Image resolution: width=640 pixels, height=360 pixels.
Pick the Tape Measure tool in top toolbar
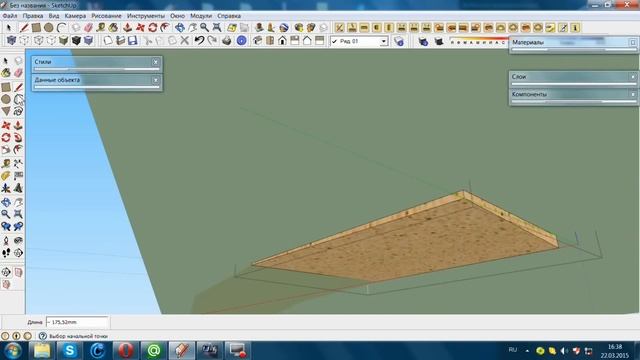click(101, 28)
